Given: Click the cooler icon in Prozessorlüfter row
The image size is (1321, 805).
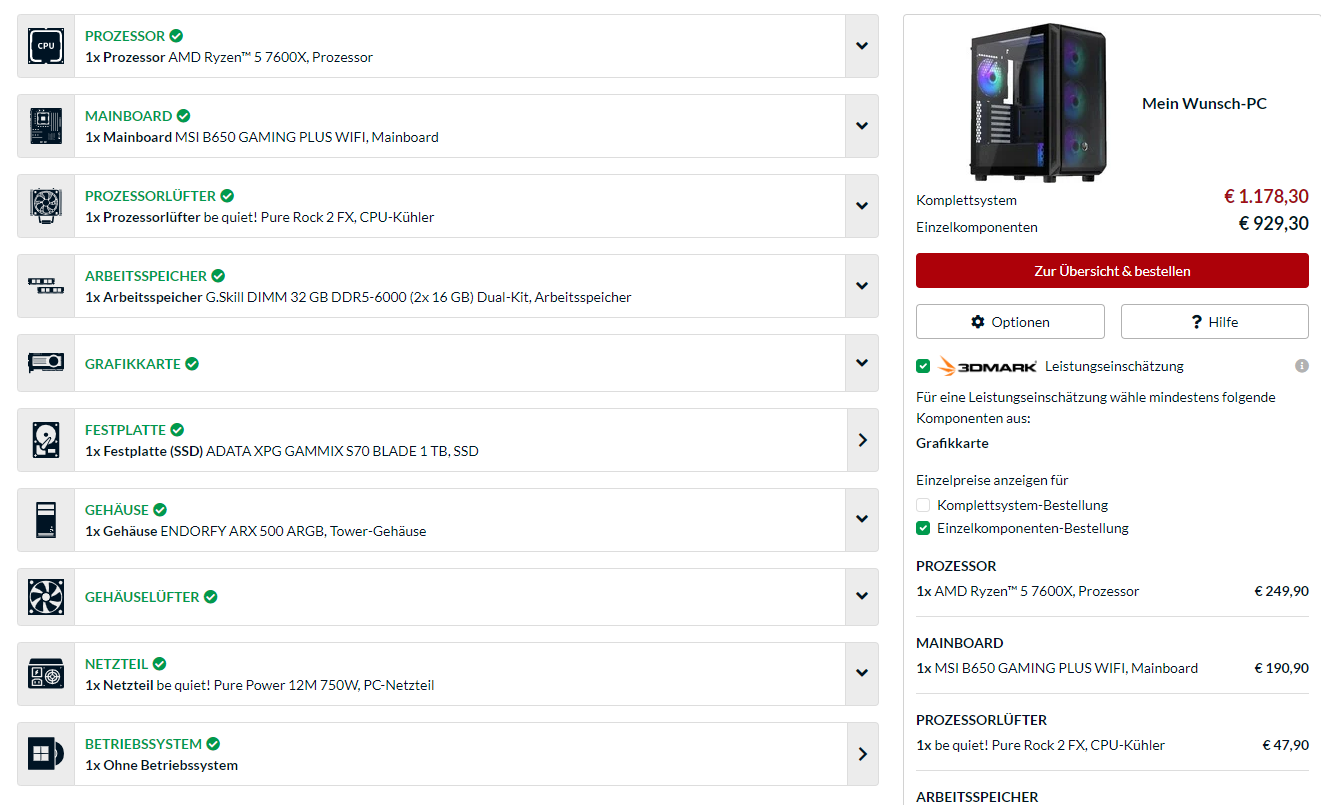Looking at the screenshot, I should point(46,206).
